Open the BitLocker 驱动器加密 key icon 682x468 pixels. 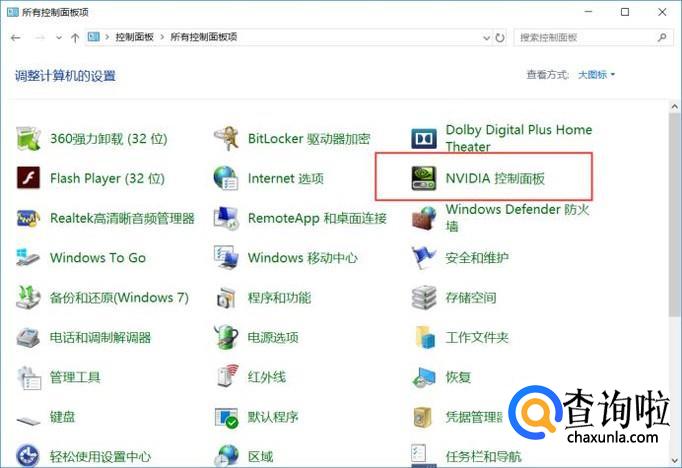226,139
